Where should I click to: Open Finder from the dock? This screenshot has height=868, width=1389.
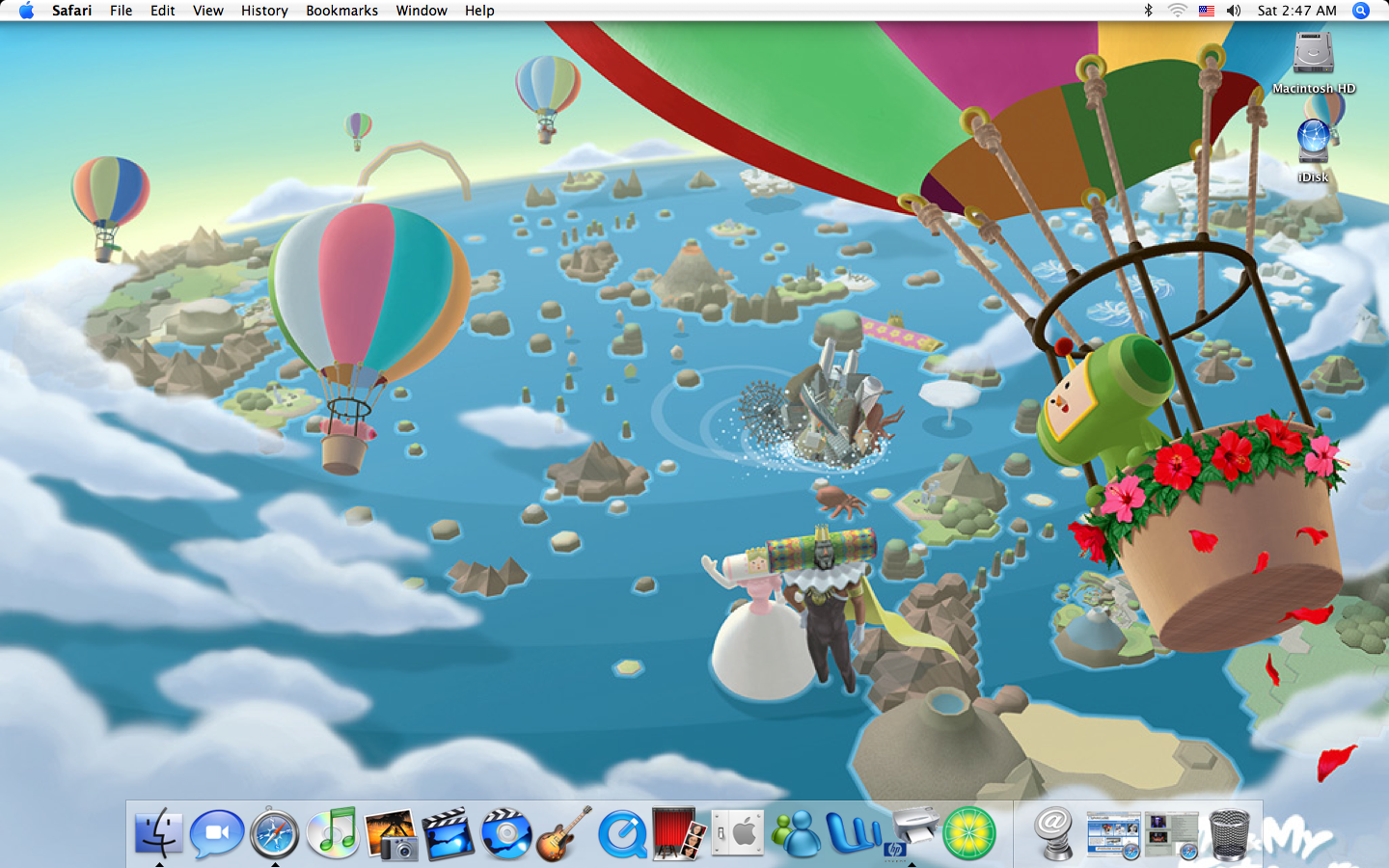tap(158, 833)
